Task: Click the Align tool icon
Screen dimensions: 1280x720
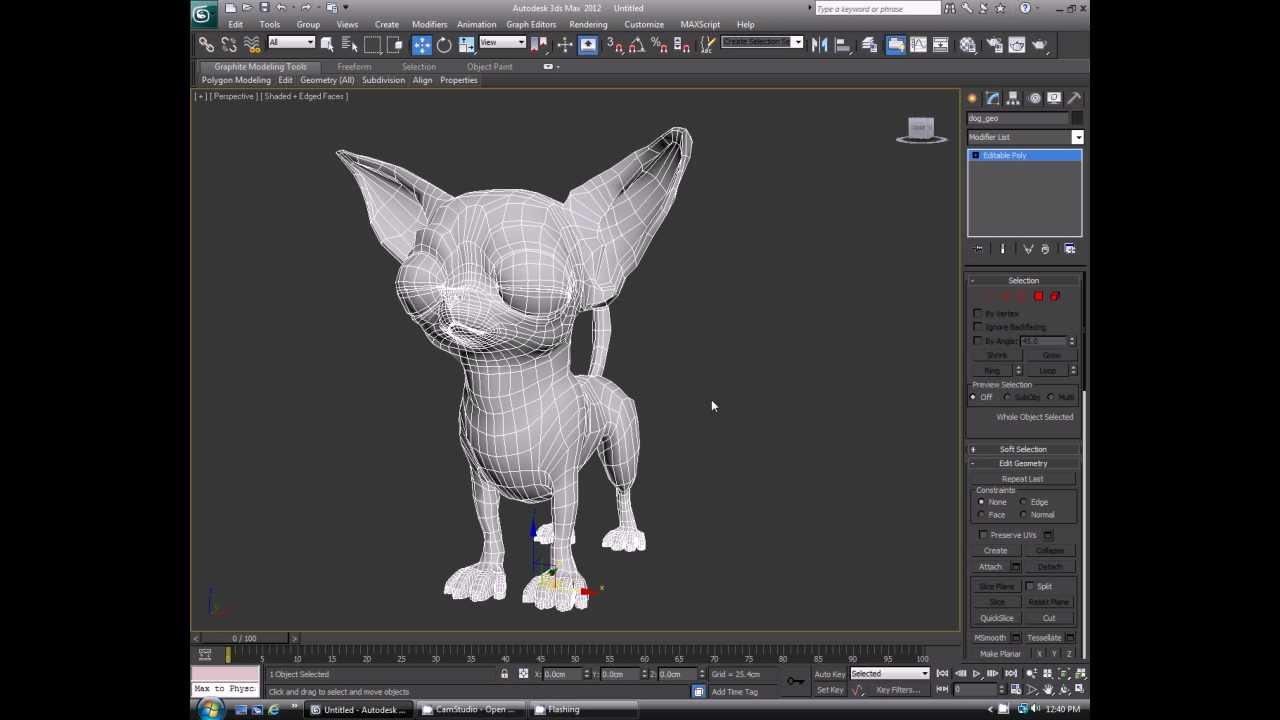Action: (x=844, y=44)
